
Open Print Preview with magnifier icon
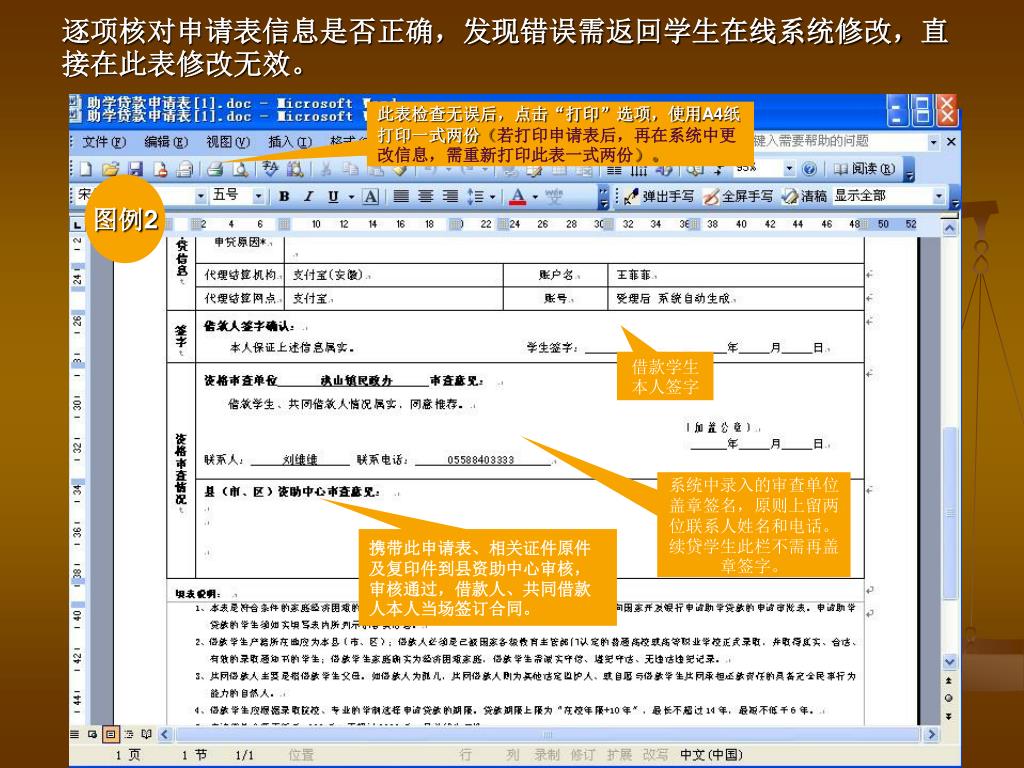pyautogui.click(x=240, y=169)
